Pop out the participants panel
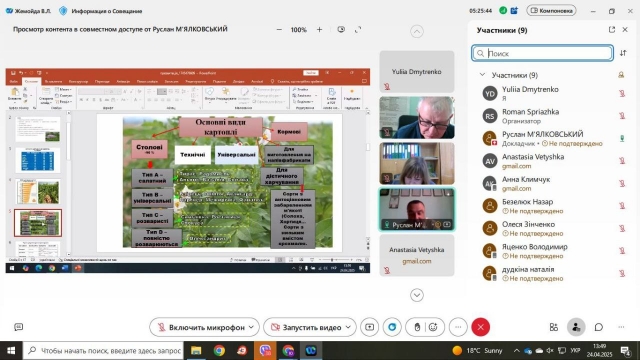The width and height of the screenshot is (640, 360). coord(611,30)
